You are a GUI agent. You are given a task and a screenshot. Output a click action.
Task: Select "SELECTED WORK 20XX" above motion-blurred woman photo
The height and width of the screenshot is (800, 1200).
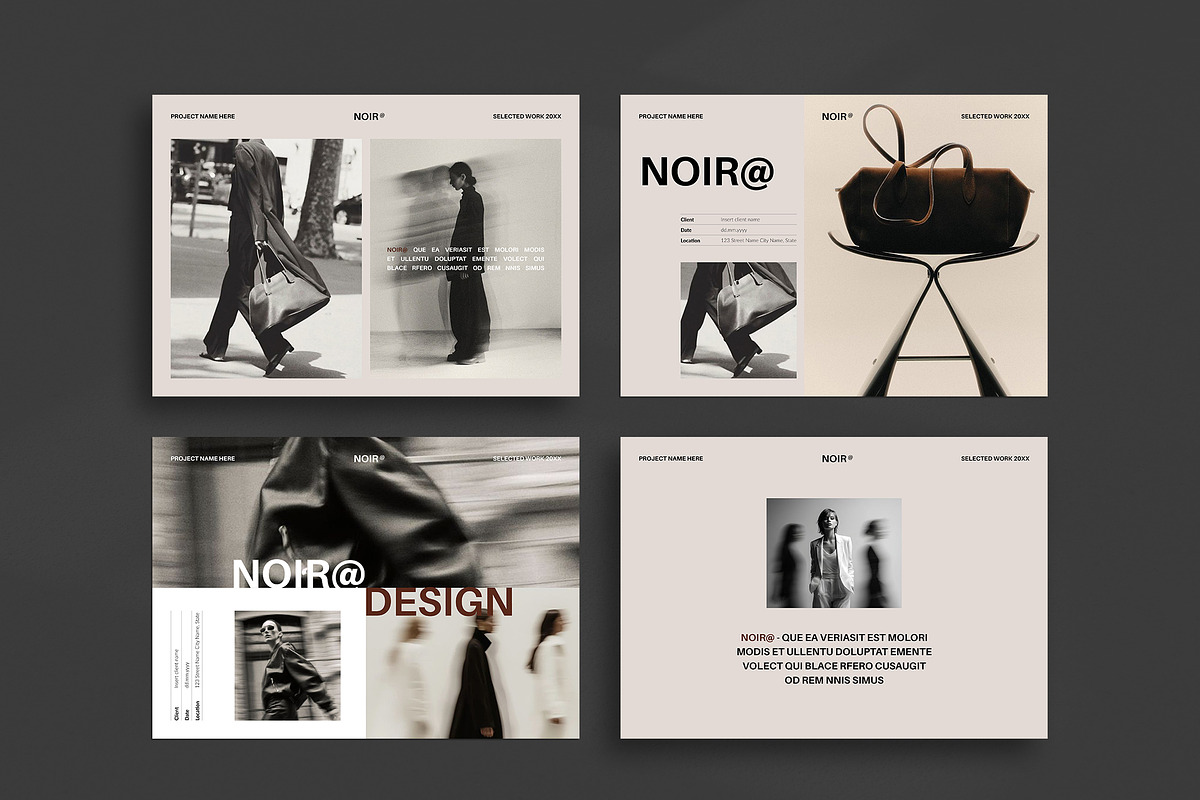[x=527, y=117]
